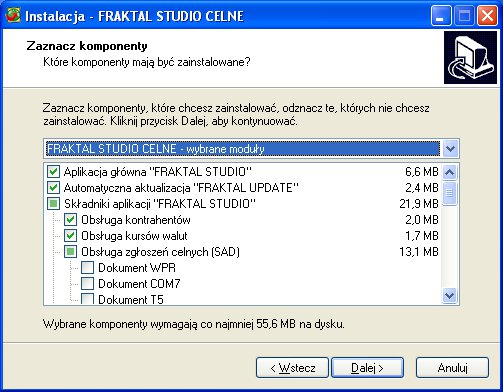This screenshot has height=392, width=503.
Task: Enable Dokument T5 component
Action: pos(87,298)
